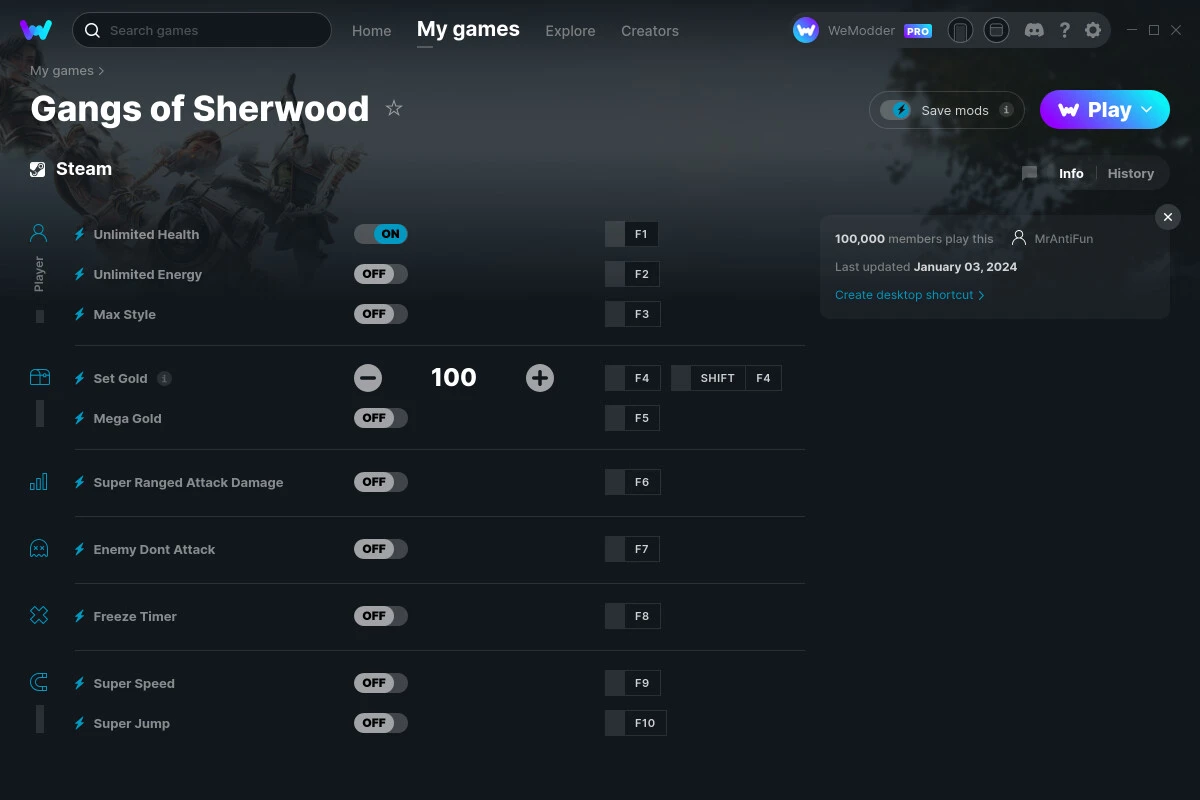Select the Player category icon in sidebar
1200x800 pixels.
38,232
